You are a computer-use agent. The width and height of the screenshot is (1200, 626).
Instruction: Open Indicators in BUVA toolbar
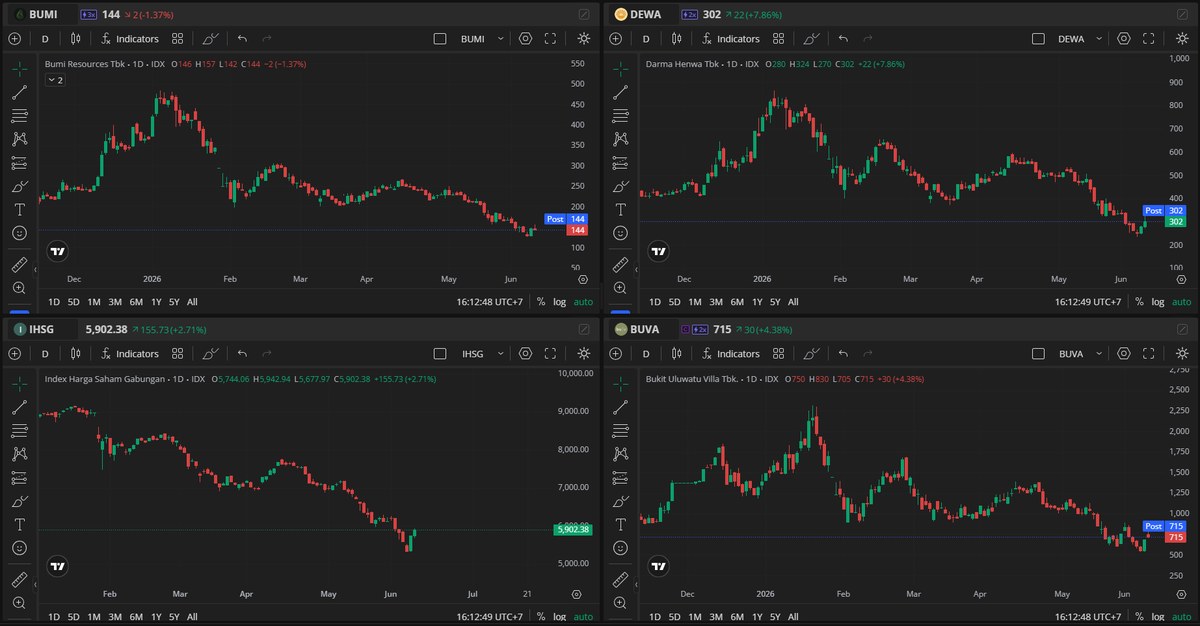pyautogui.click(x=730, y=354)
